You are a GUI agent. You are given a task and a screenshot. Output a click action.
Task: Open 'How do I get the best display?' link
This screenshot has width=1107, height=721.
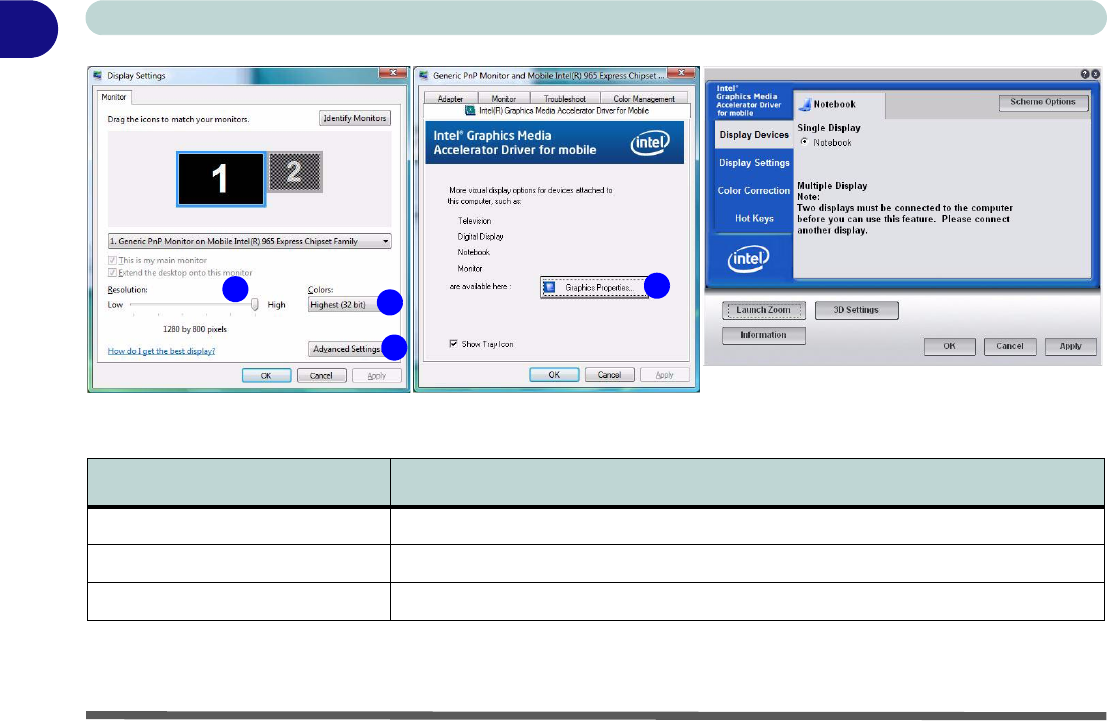pos(161,351)
